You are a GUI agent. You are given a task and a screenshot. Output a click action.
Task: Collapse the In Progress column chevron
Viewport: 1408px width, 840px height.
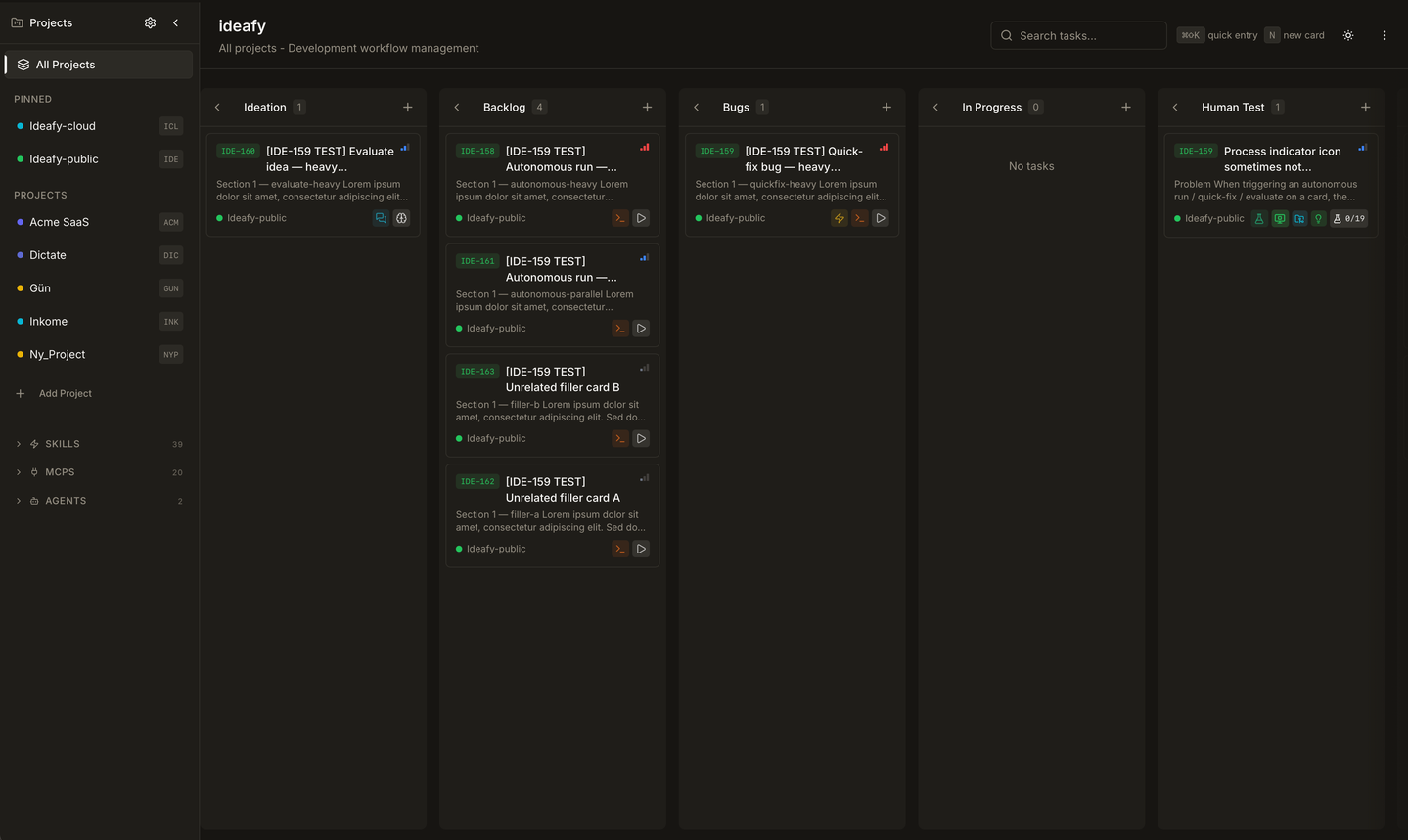pos(935,108)
